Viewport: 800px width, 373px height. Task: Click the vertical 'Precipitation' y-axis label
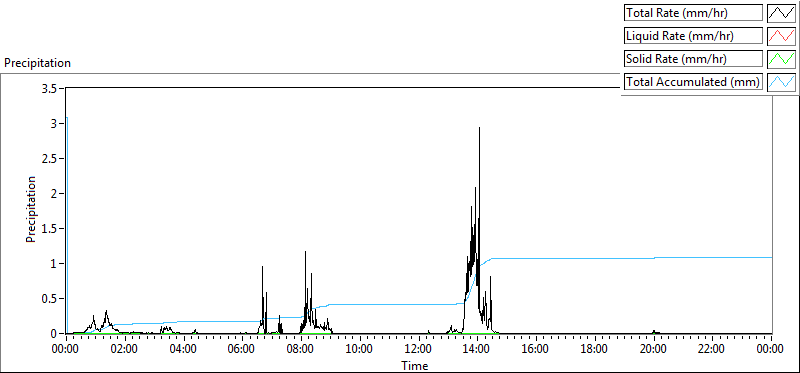point(31,209)
